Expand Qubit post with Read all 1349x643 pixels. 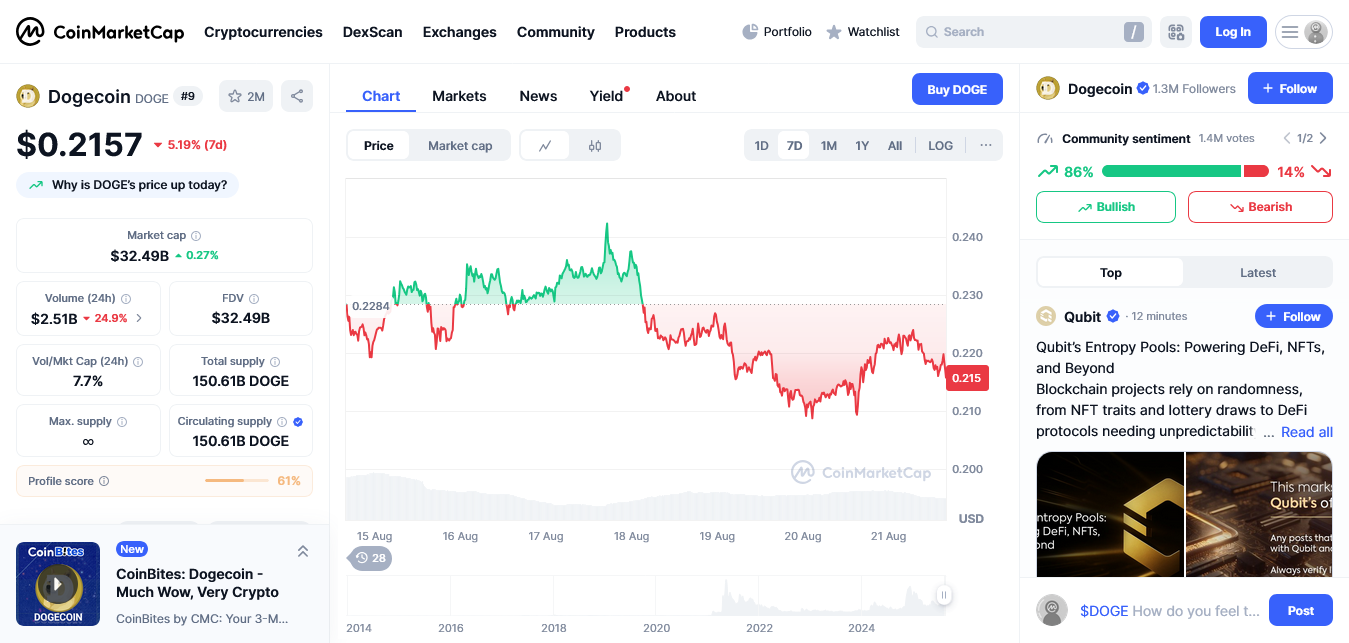pos(1307,432)
